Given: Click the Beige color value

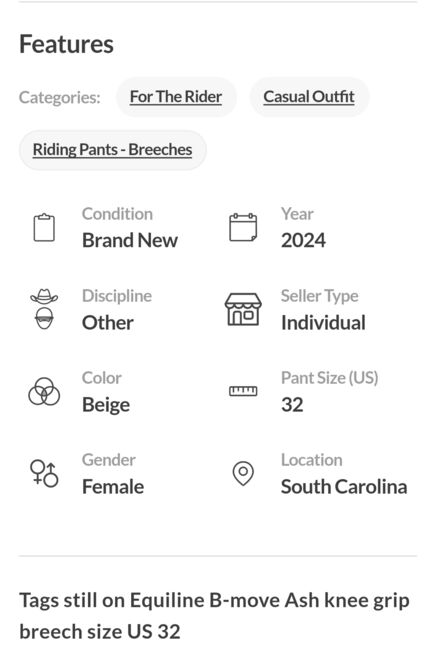Looking at the screenshot, I should coord(106,405).
